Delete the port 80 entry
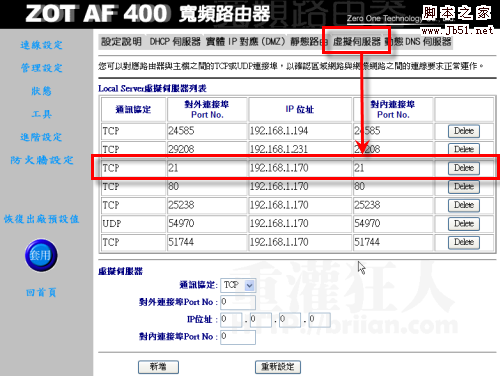 point(464,187)
